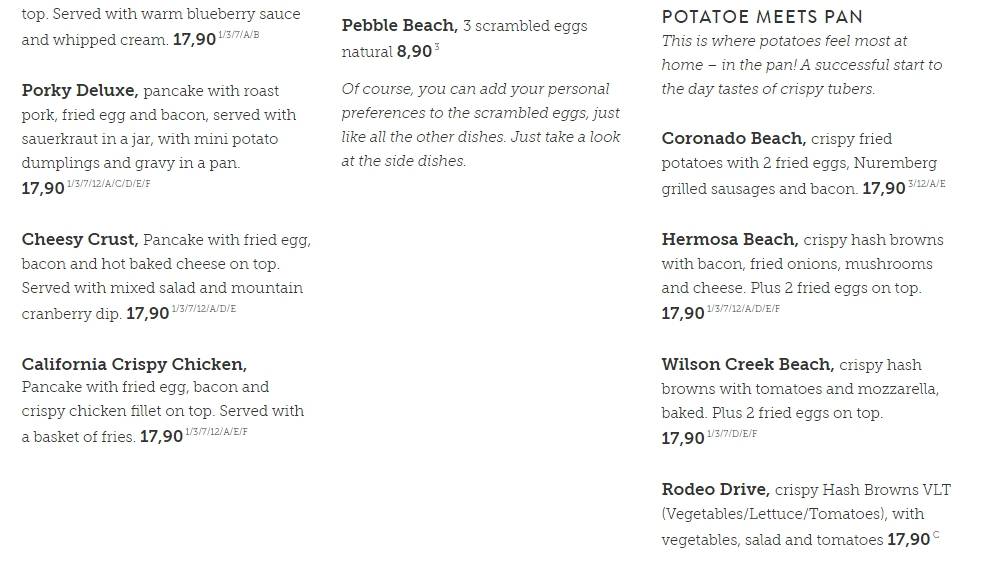Click the Porky Deluxe dish title
The width and height of the screenshot is (1004, 581).
point(80,90)
